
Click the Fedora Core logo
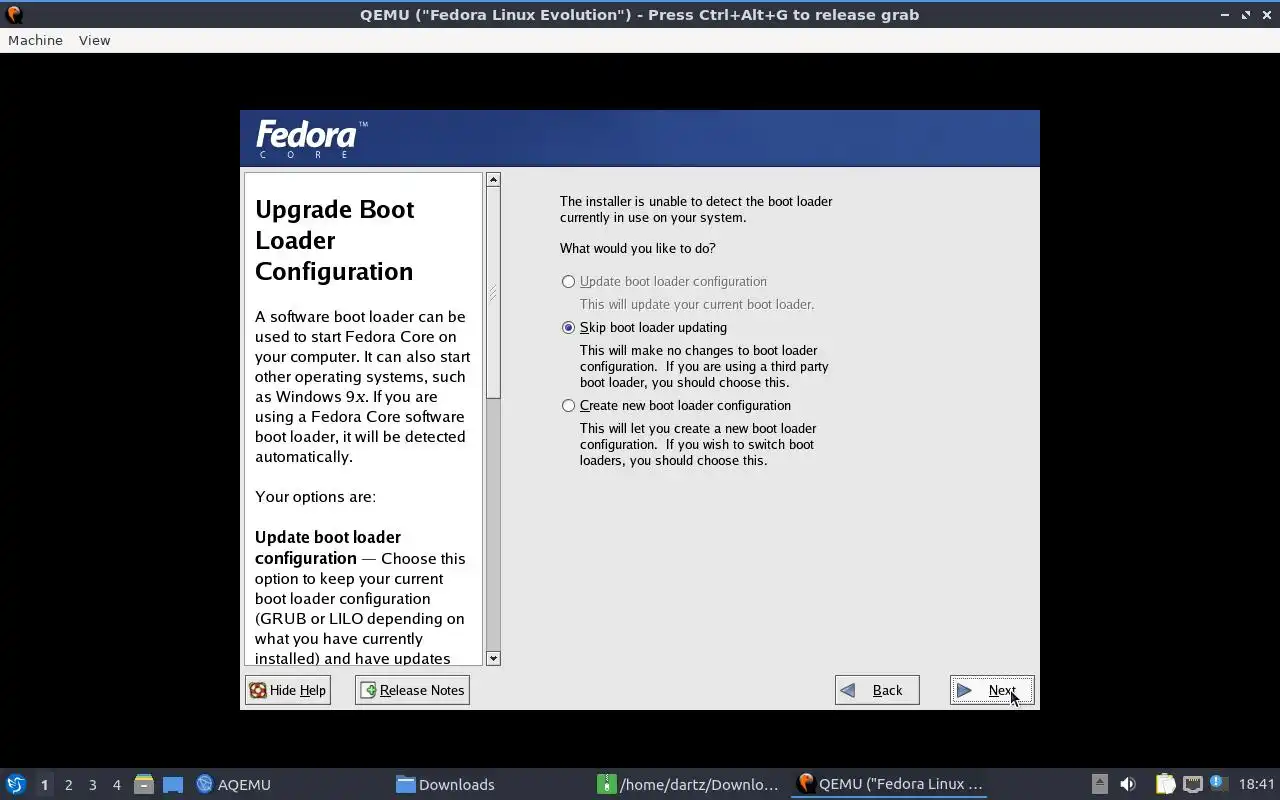[312, 138]
